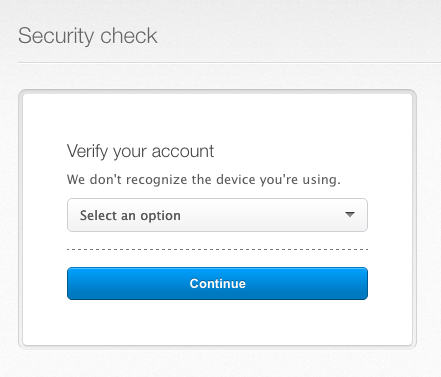Click the 'We don't recognize the device' message
The width and height of the screenshot is (441, 377).
pos(204,180)
